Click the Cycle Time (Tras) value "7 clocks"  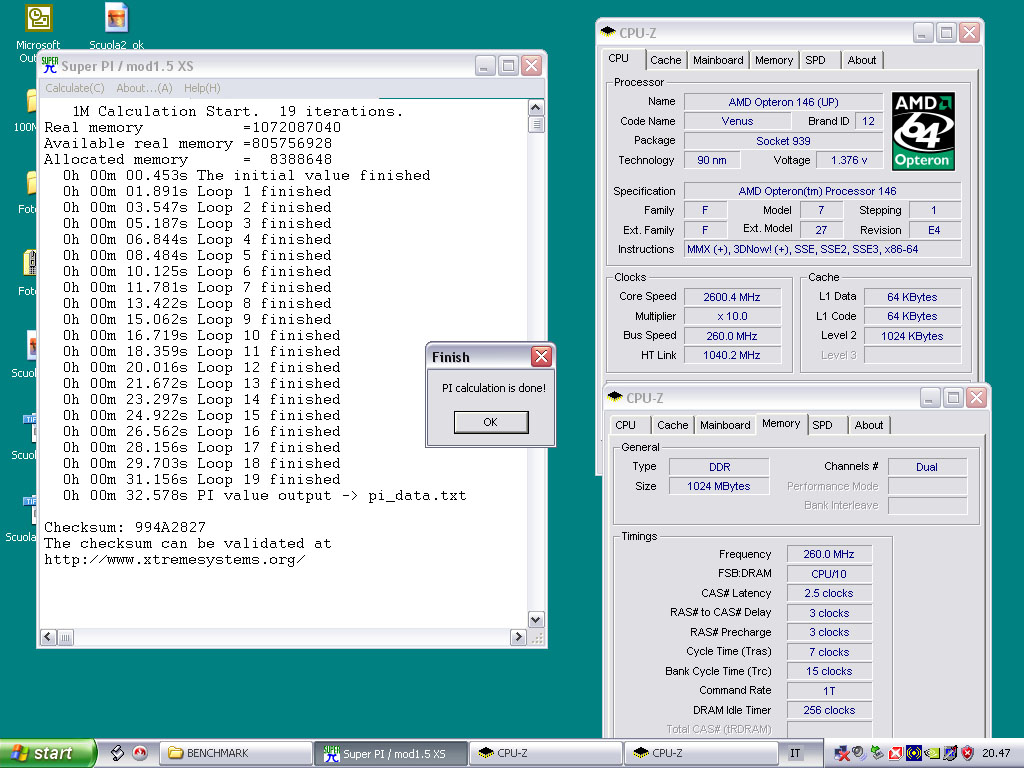coord(829,652)
